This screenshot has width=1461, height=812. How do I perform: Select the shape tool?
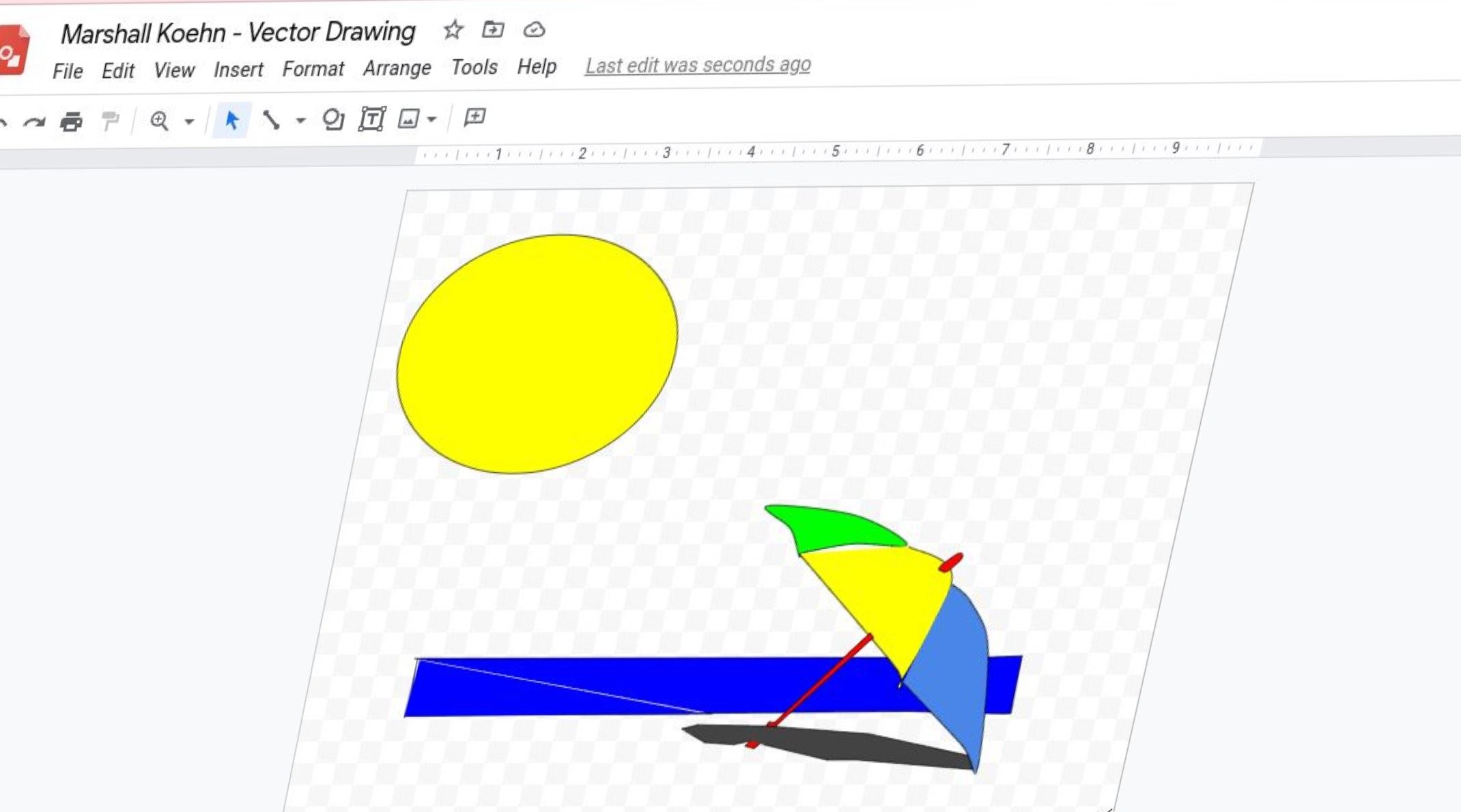click(x=332, y=119)
